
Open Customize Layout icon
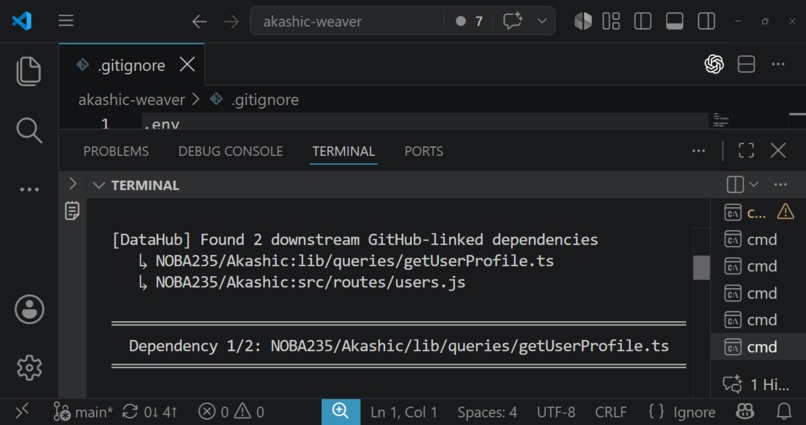coord(611,21)
